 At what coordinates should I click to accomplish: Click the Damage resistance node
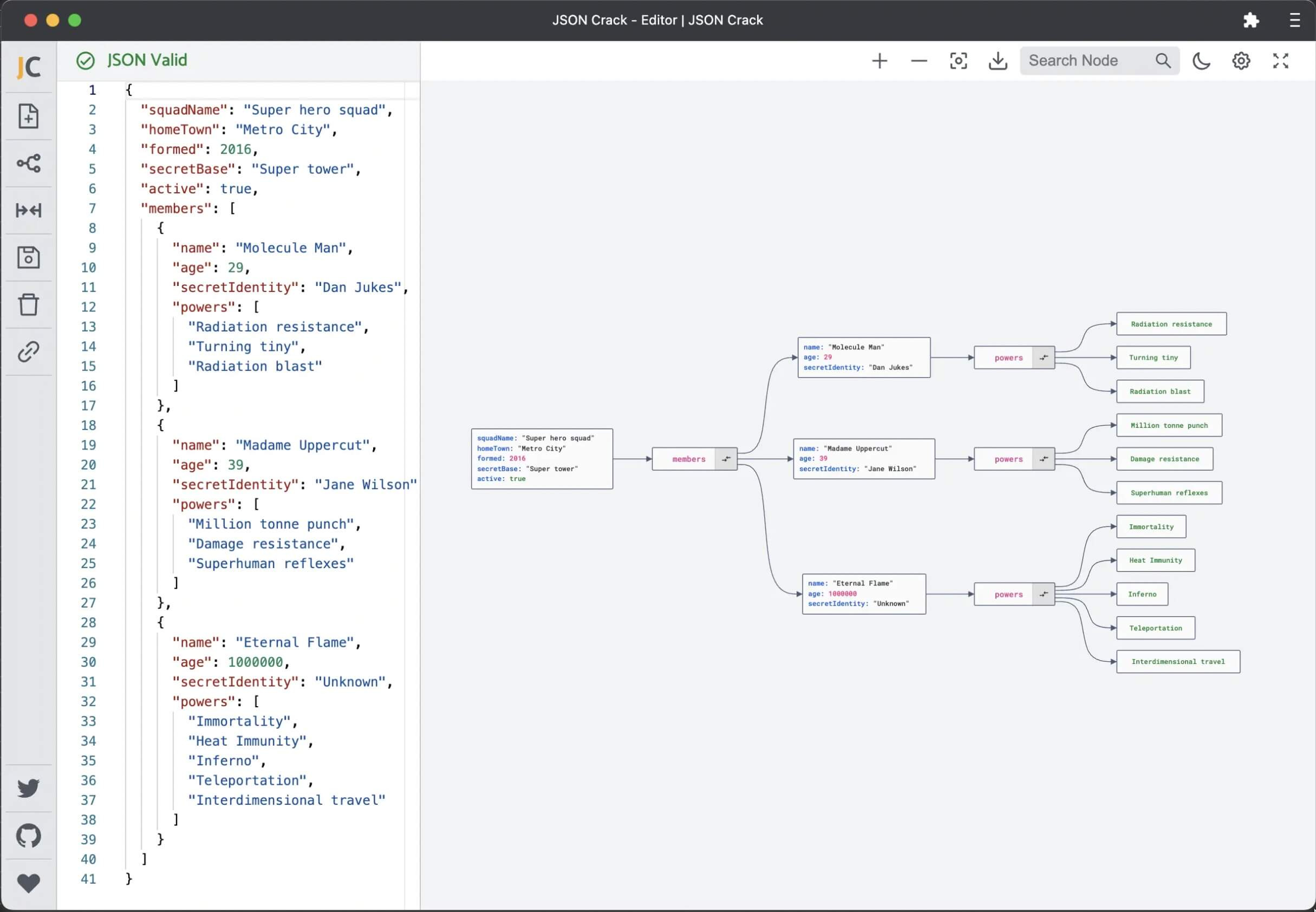(1164, 459)
